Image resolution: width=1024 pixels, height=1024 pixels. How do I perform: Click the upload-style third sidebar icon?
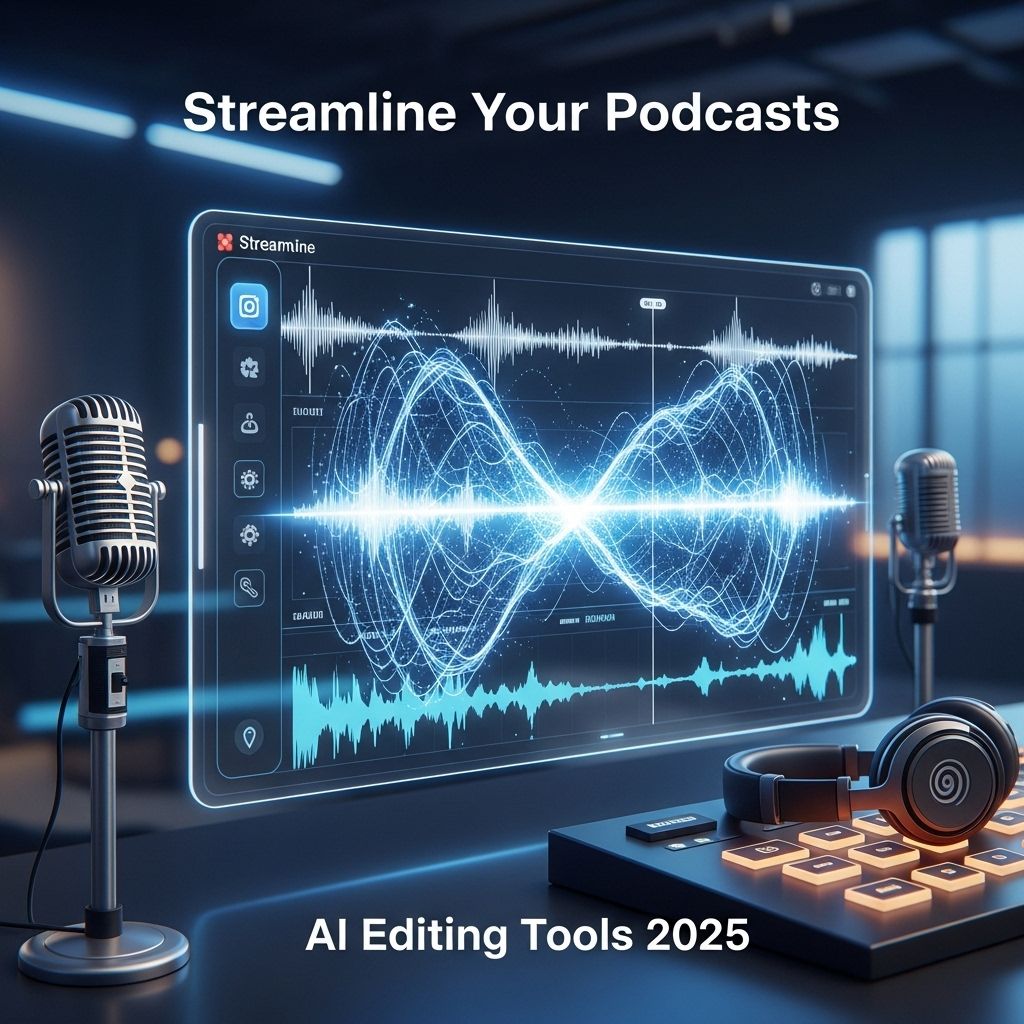[x=248, y=424]
